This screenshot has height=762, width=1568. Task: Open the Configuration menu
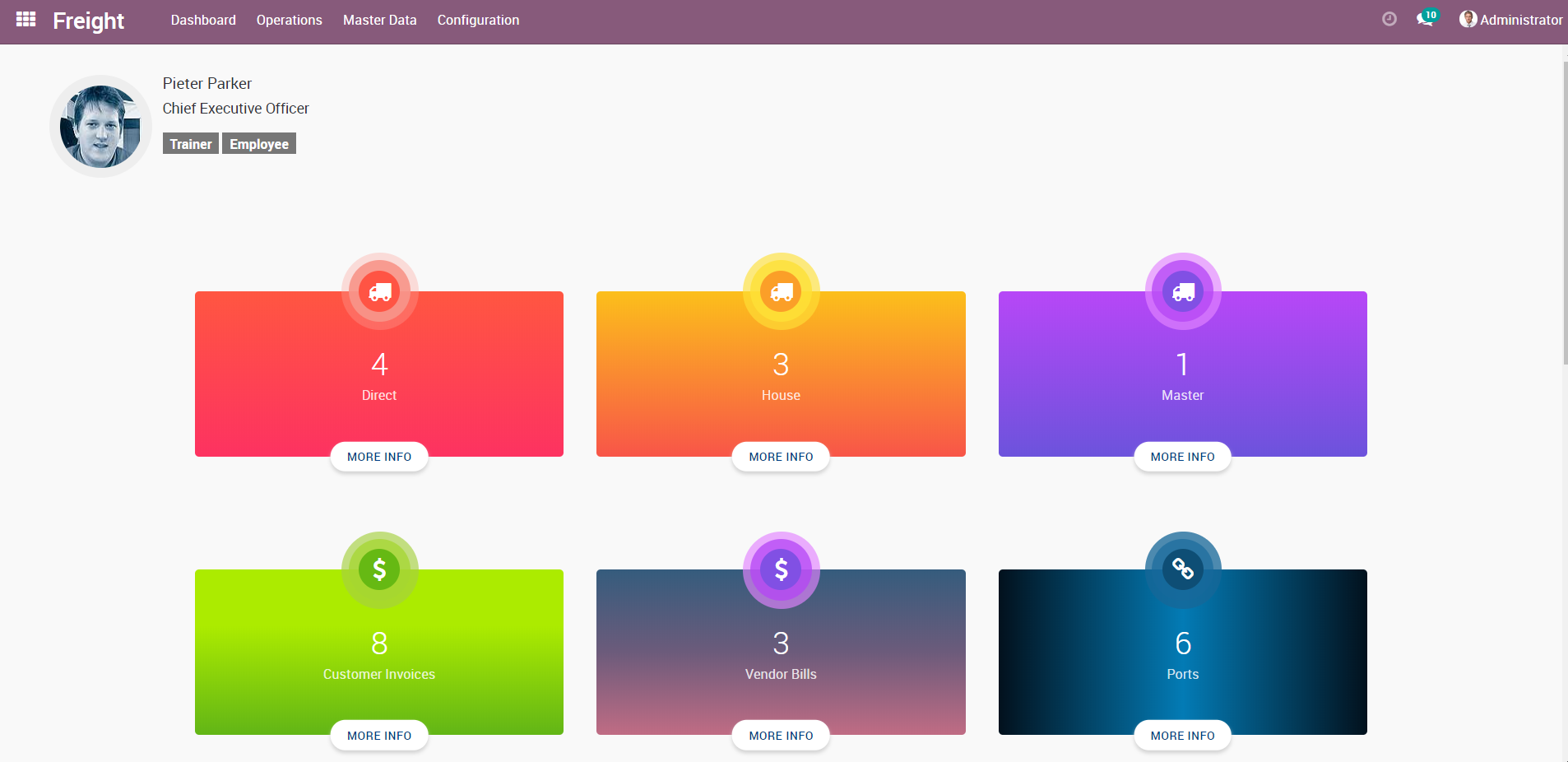[x=478, y=20]
